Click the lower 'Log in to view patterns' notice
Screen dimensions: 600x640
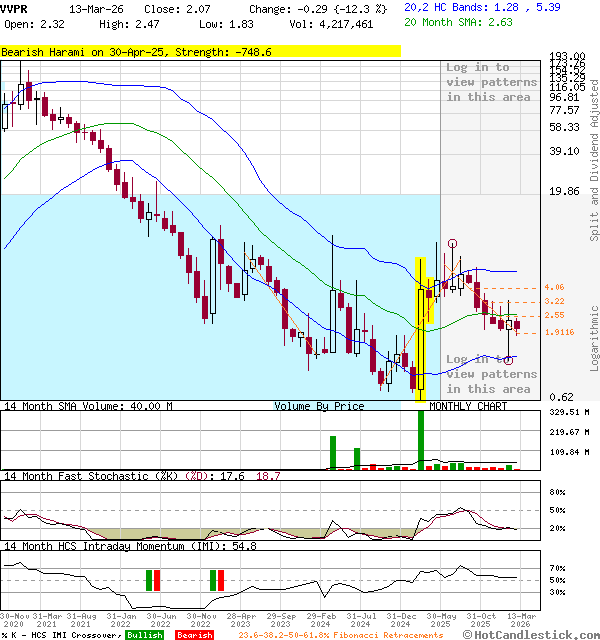click(489, 374)
